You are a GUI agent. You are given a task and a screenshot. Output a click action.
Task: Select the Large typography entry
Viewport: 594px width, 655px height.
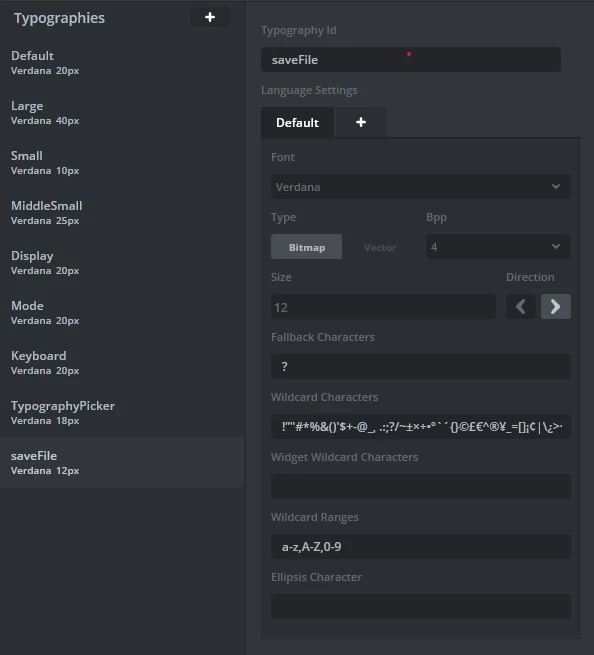click(x=122, y=113)
